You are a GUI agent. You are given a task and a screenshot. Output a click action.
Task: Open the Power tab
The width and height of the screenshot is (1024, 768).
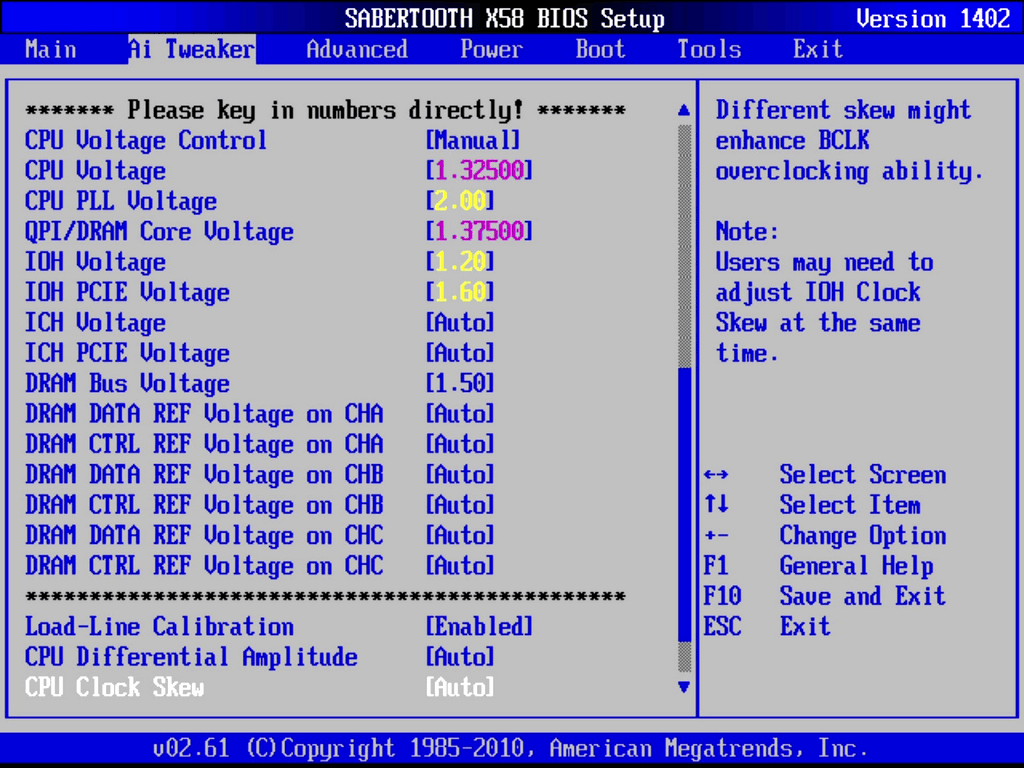click(492, 49)
